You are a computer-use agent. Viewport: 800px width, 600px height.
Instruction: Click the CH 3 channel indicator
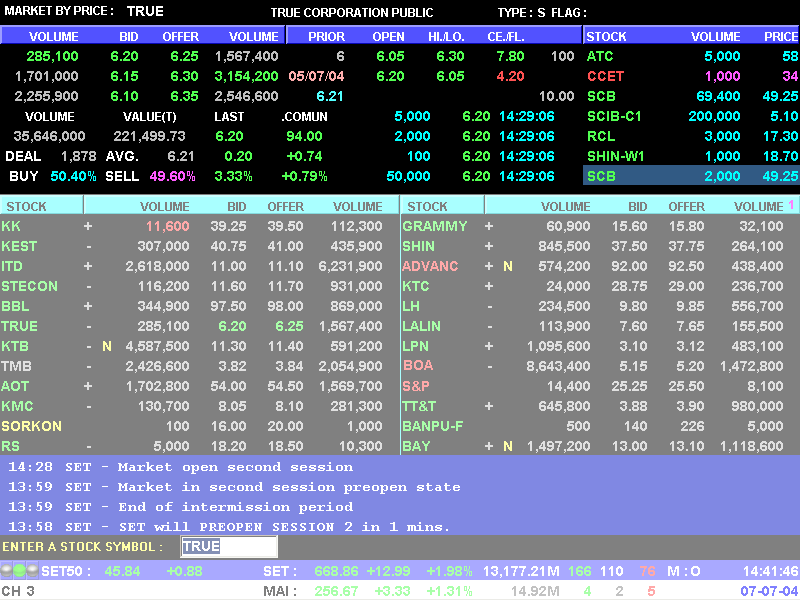[x=18, y=591]
